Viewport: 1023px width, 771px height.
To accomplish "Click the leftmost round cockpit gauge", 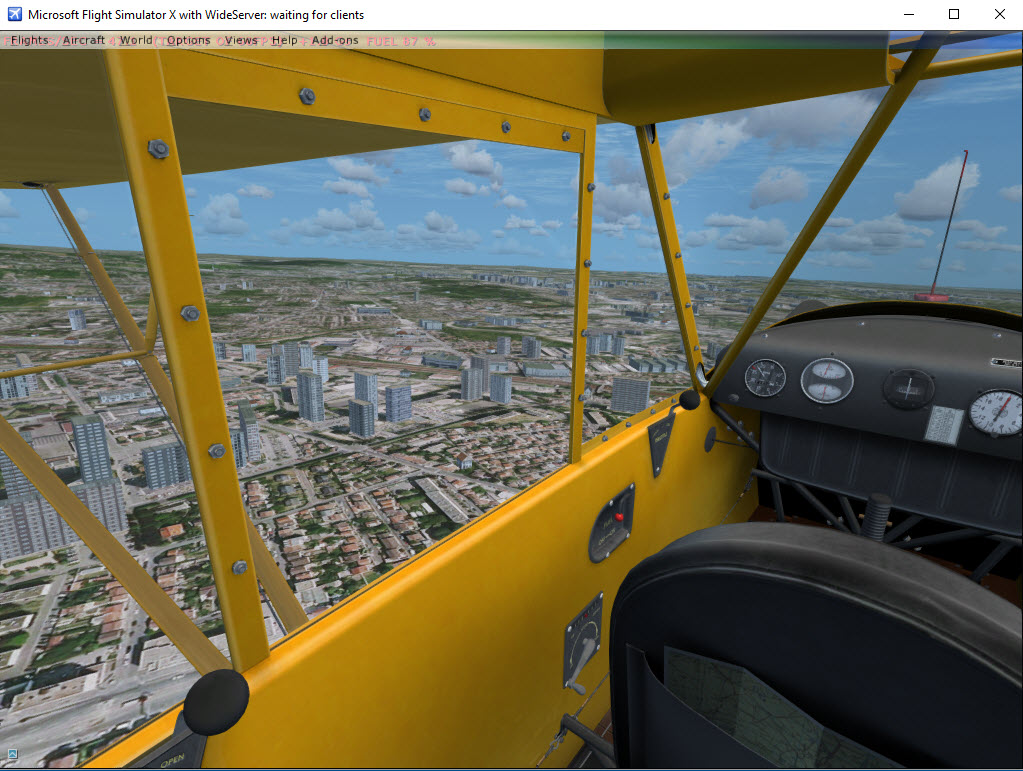I will point(765,378).
